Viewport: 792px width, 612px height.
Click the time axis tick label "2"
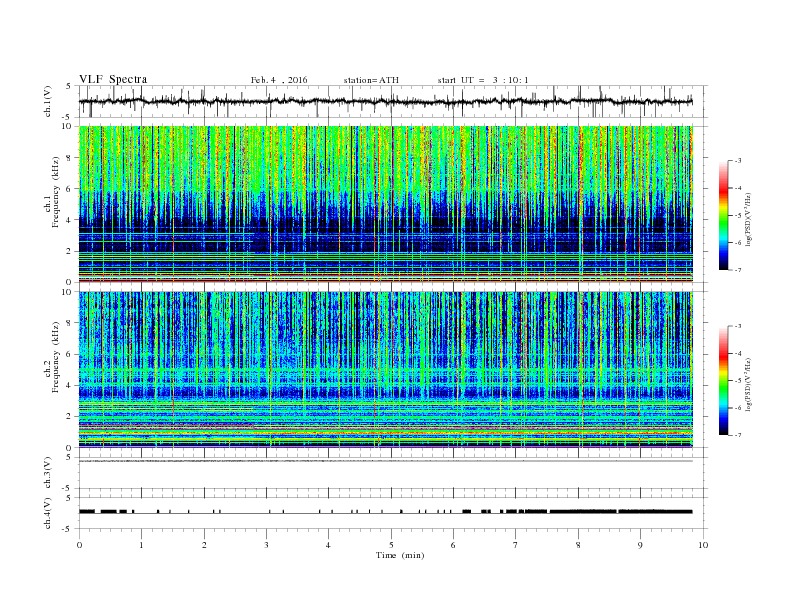(x=204, y=545)
